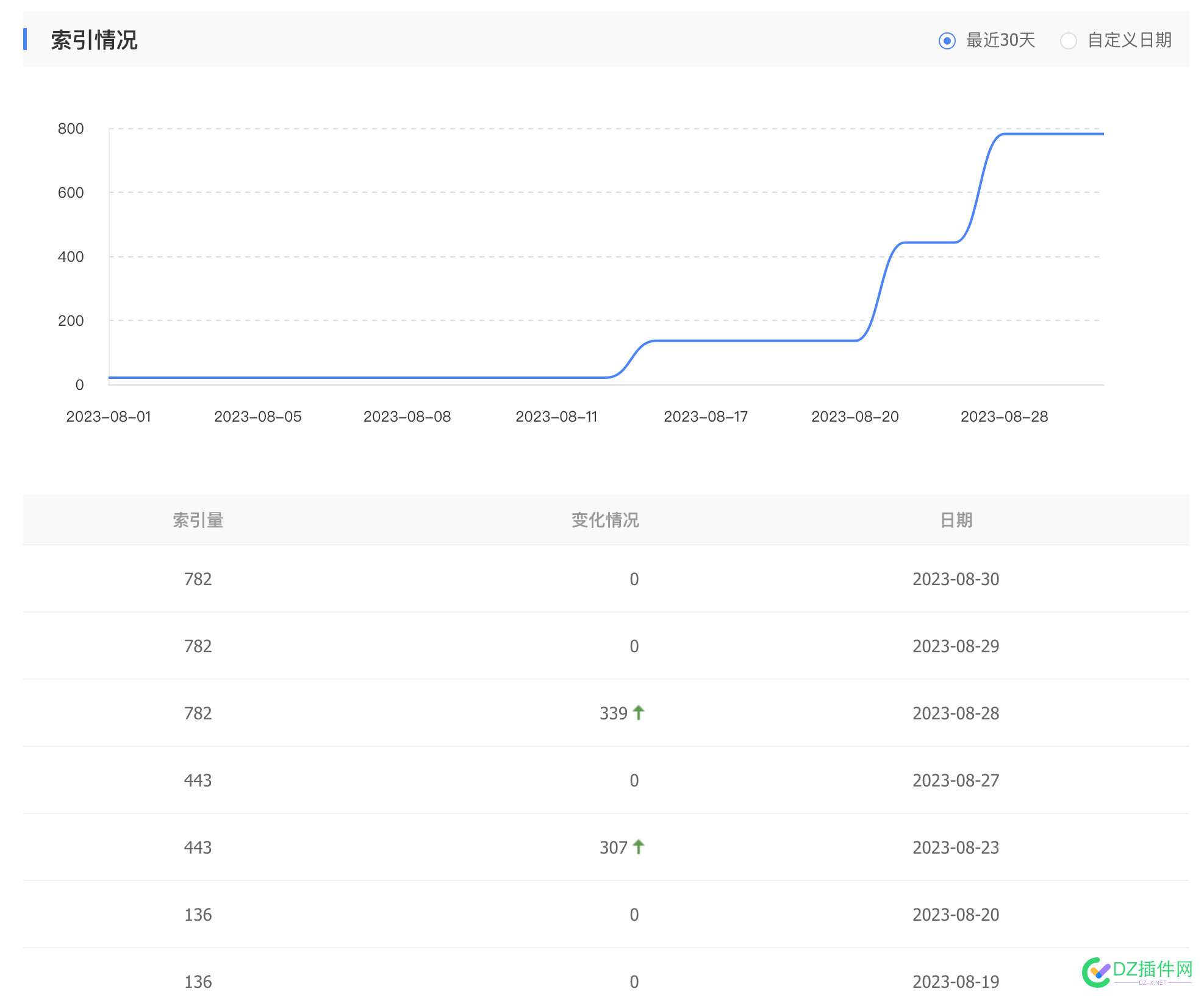Click the green up arrow beside 307
The width and height of the screenshot is (1204, 997).
[x=639, y=846]
